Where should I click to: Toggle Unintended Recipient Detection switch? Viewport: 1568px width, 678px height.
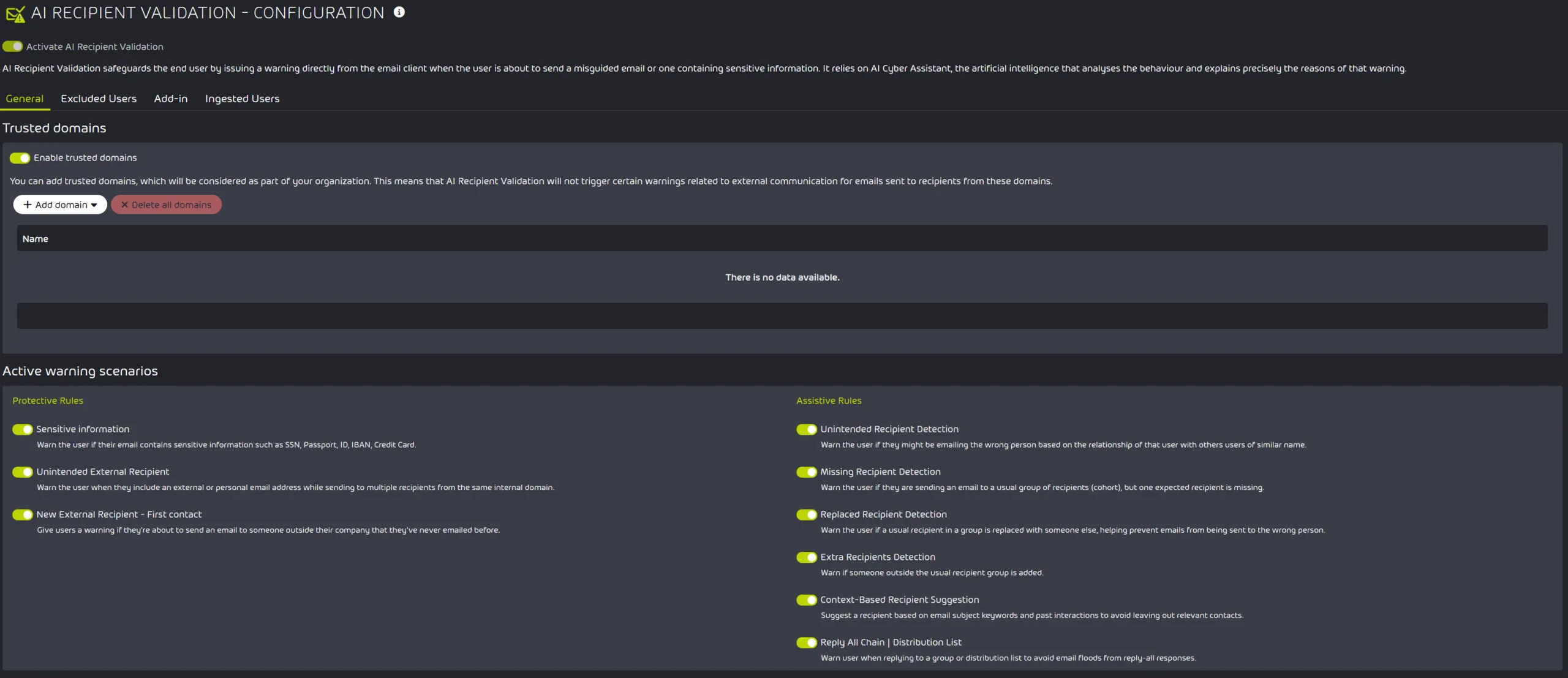coord(807,429)
